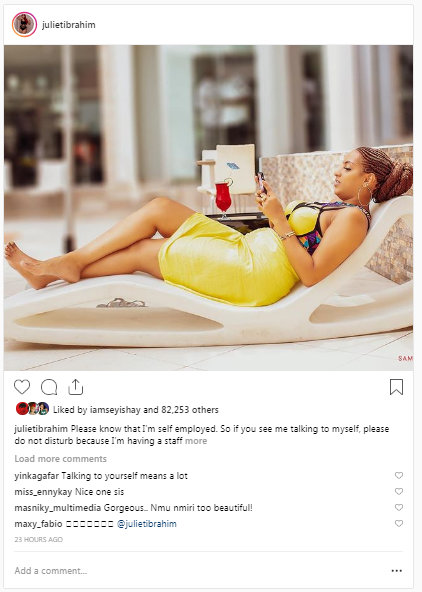Open the 23 HOURS AGO timestamp
This screenshot has width=422, height=592.
[39, 540]
